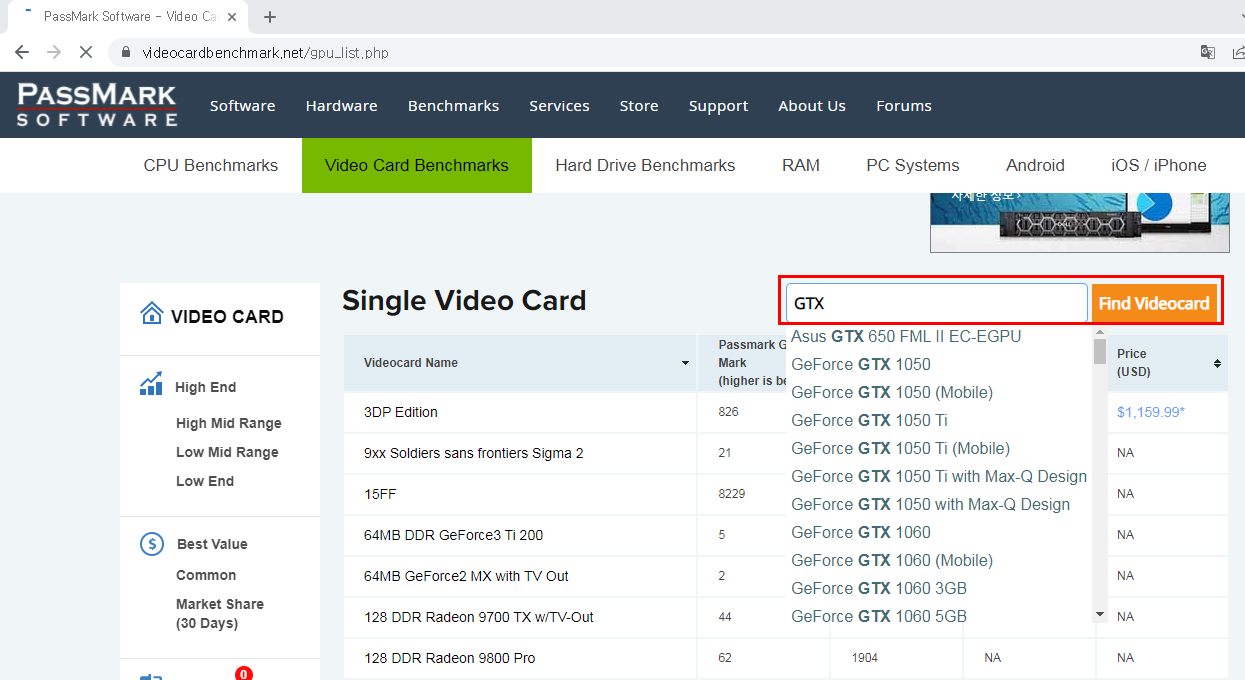Open the Android tab
The image size is (1245, 680).
point(1035,165)
